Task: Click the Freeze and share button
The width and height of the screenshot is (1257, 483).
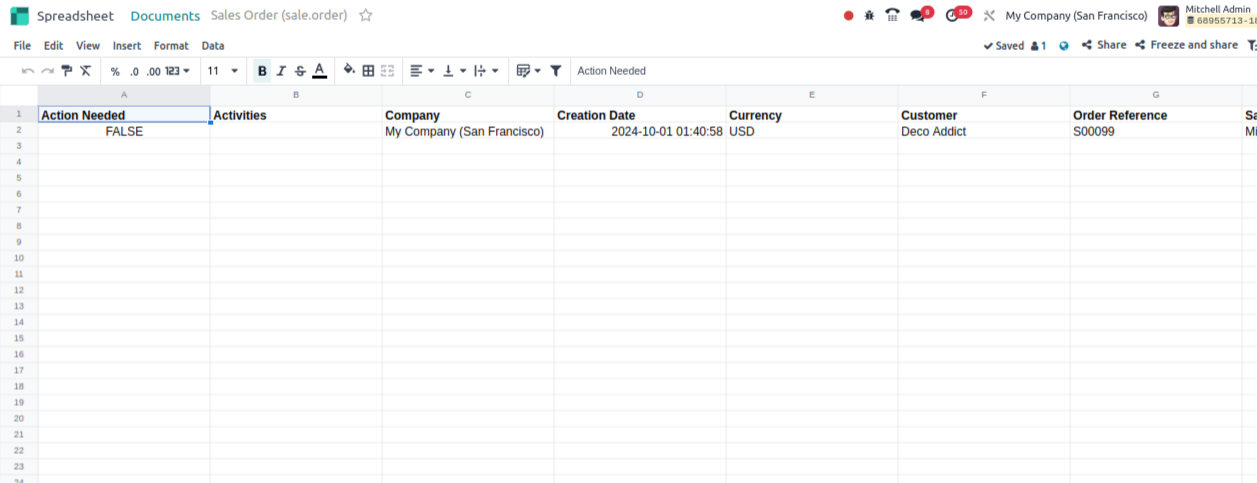Action: (x=1186, y=45)
